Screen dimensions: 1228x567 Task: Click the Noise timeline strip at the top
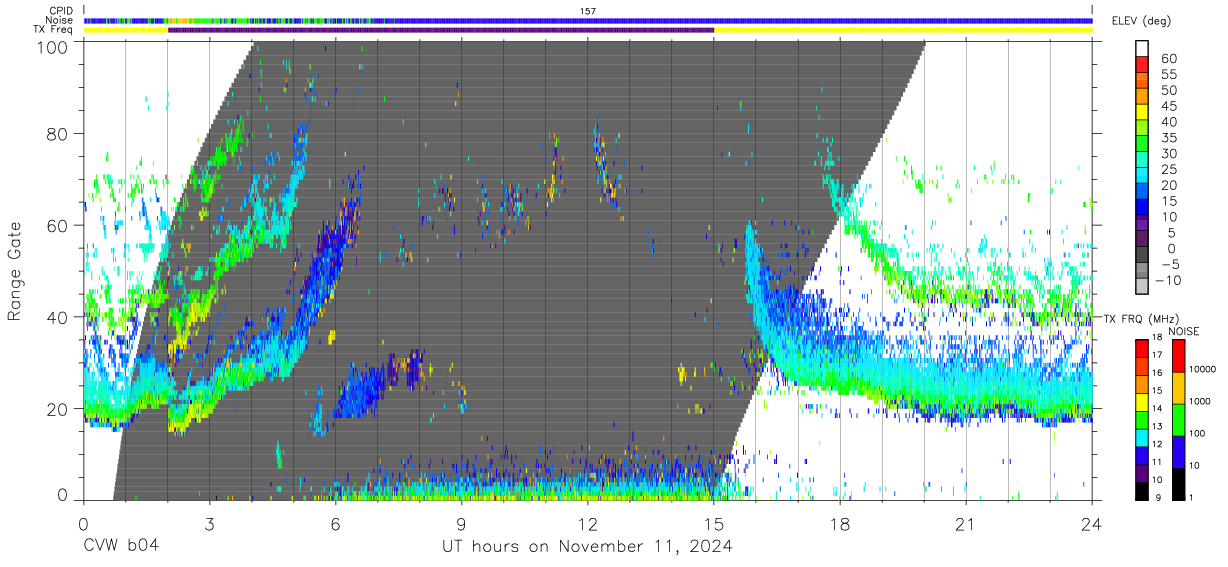click(588, 20)
